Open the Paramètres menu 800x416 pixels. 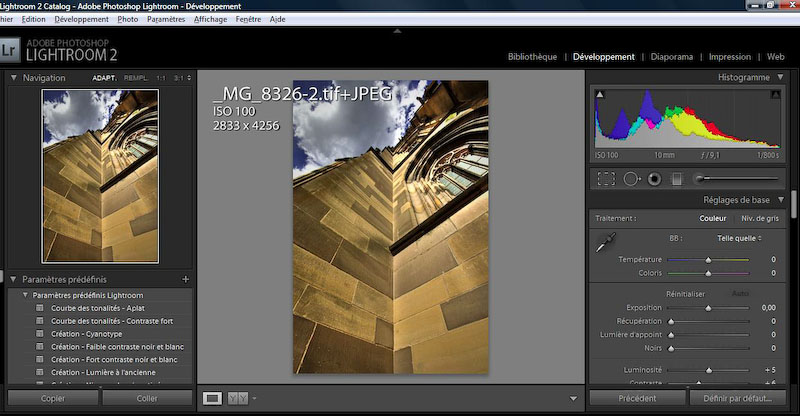click(166, 19)
